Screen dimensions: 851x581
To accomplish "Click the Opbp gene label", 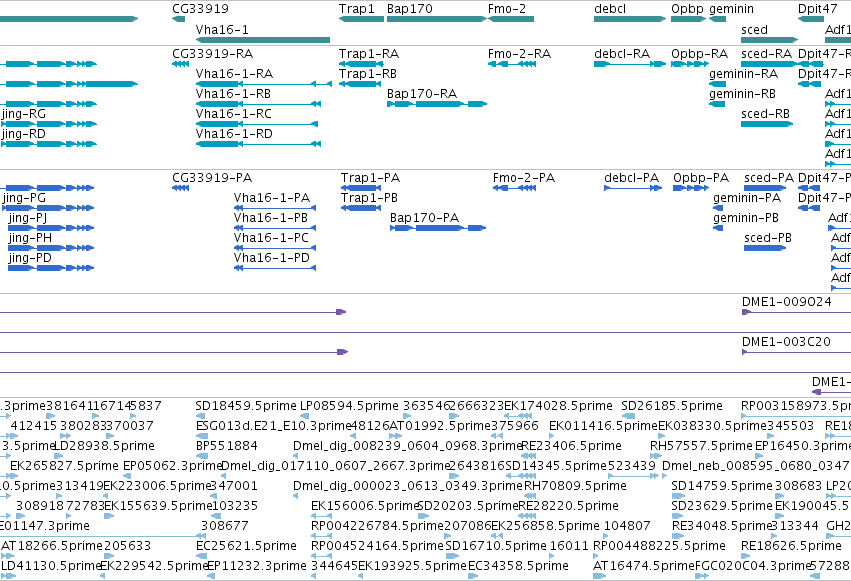I will click(687, 9).
